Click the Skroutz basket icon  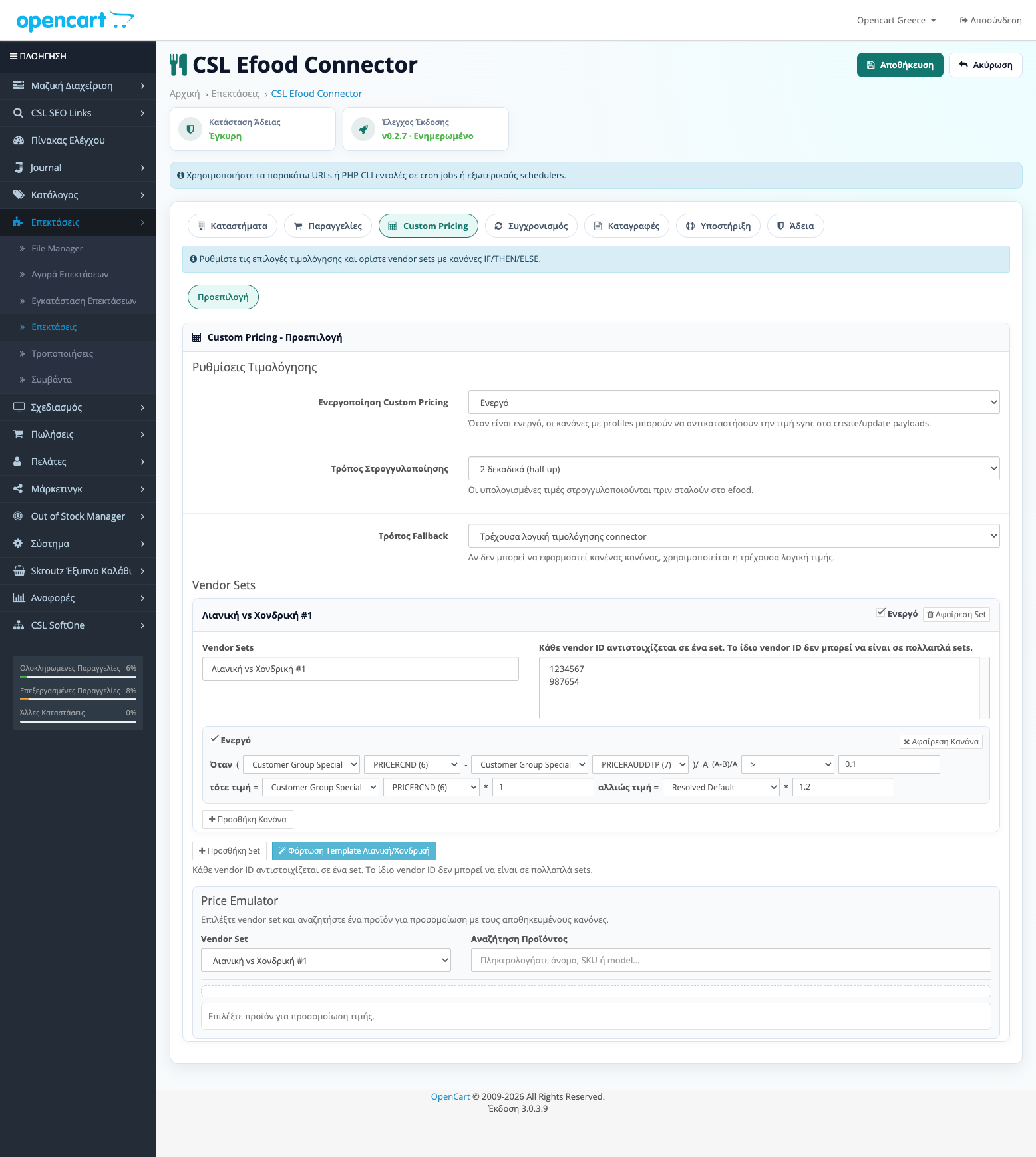19,571
